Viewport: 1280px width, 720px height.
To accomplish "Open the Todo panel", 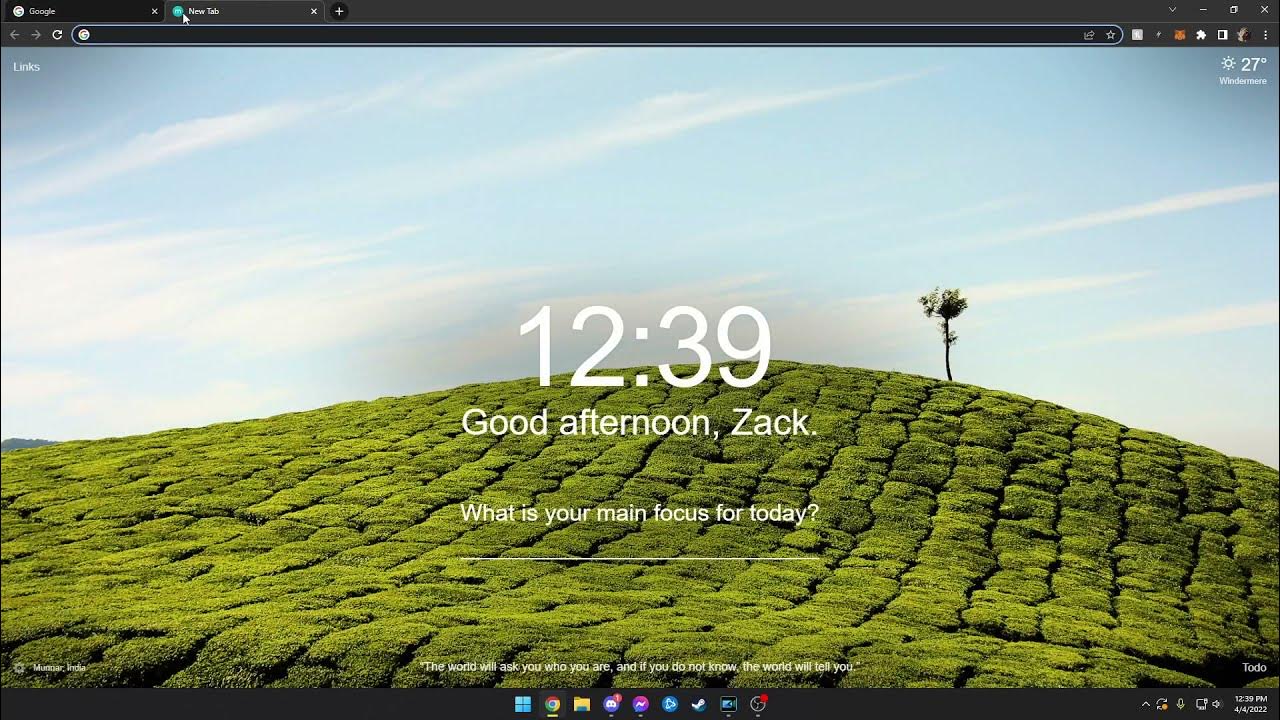I will [1254, 667].
